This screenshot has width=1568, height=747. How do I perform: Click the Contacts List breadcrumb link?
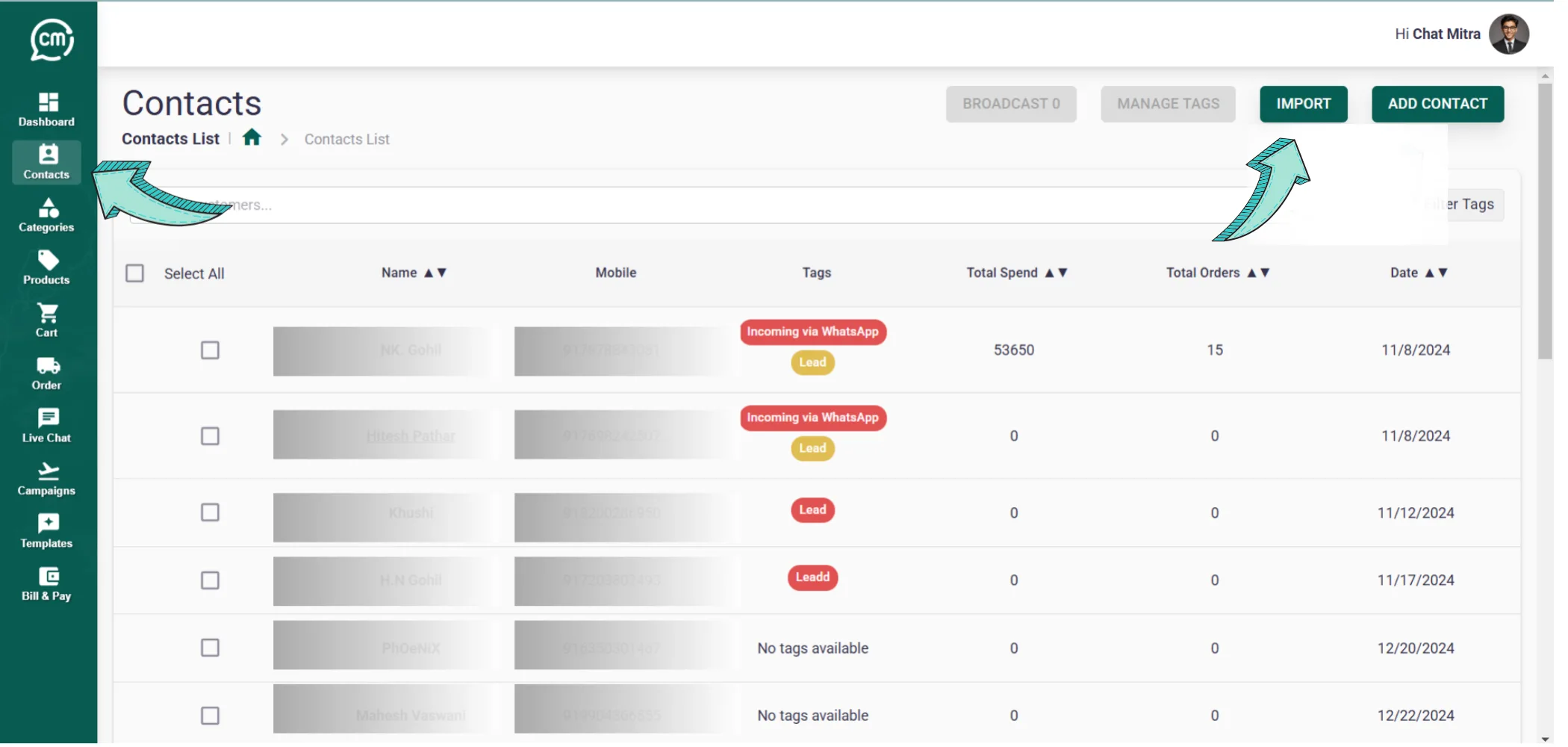pyautogui.click(x=346, y=140)
